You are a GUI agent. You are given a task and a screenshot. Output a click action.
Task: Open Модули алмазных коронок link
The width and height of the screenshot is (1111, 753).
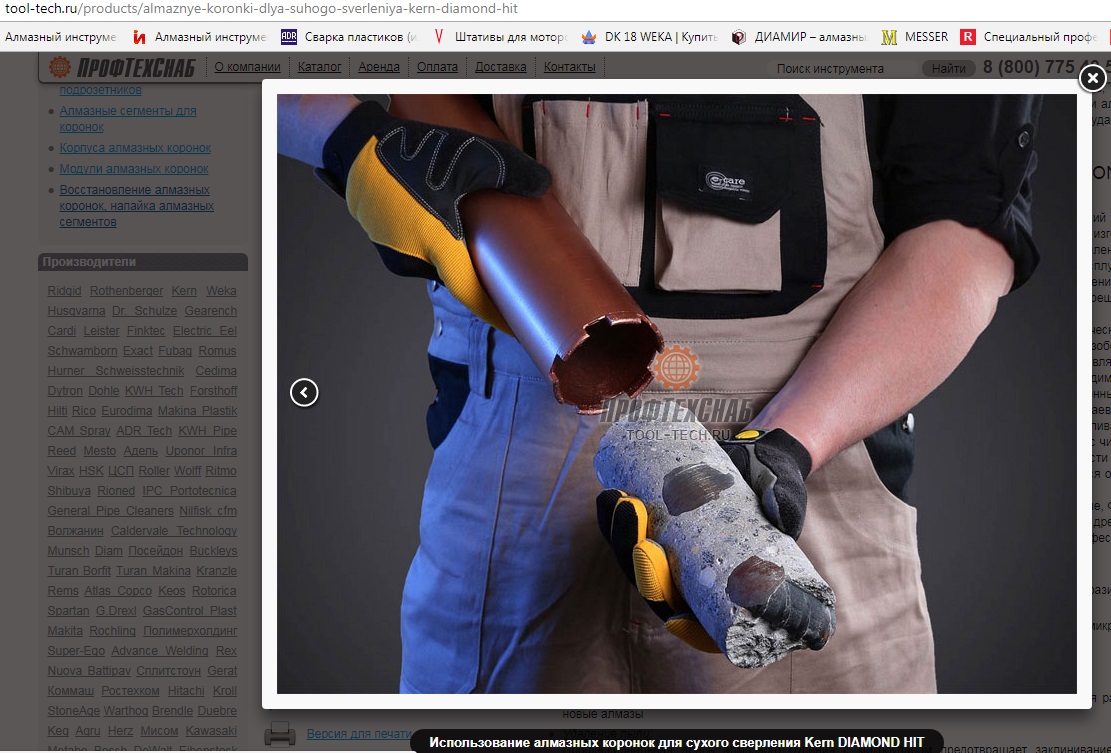(134, 169)
